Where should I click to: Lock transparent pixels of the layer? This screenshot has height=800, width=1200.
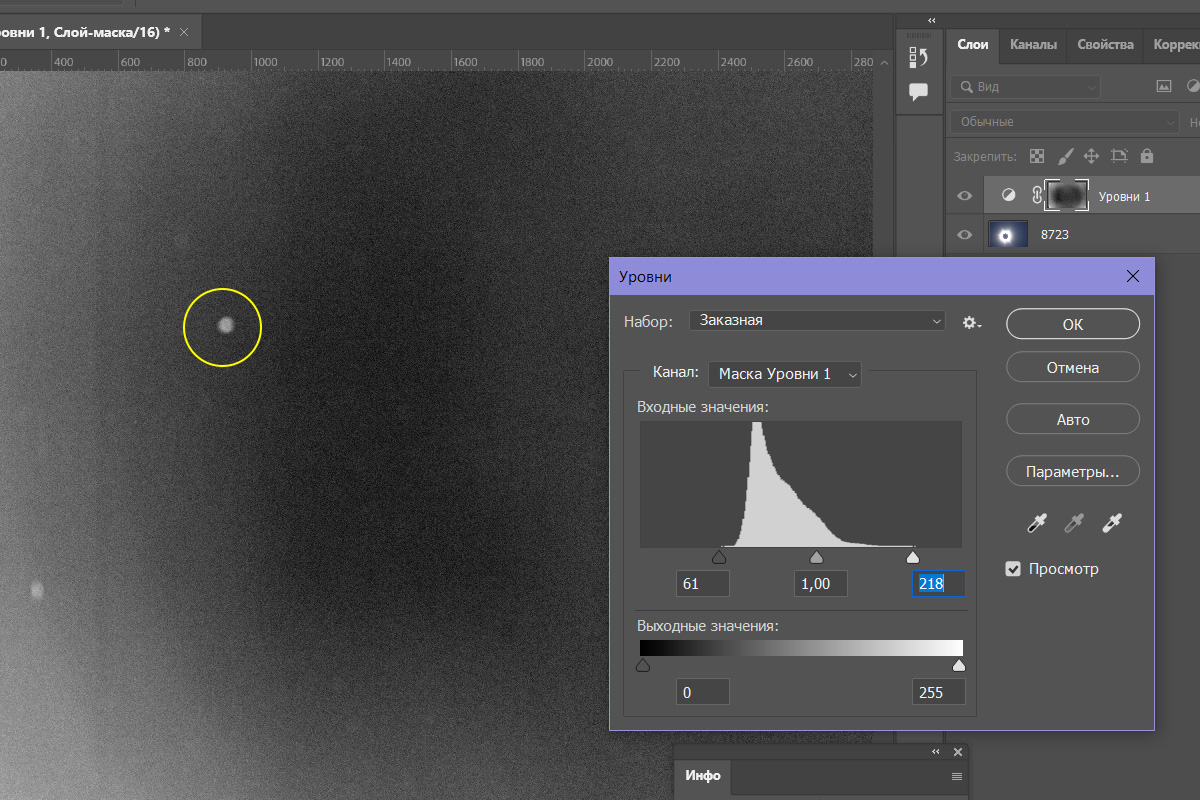click(1037, 156)
